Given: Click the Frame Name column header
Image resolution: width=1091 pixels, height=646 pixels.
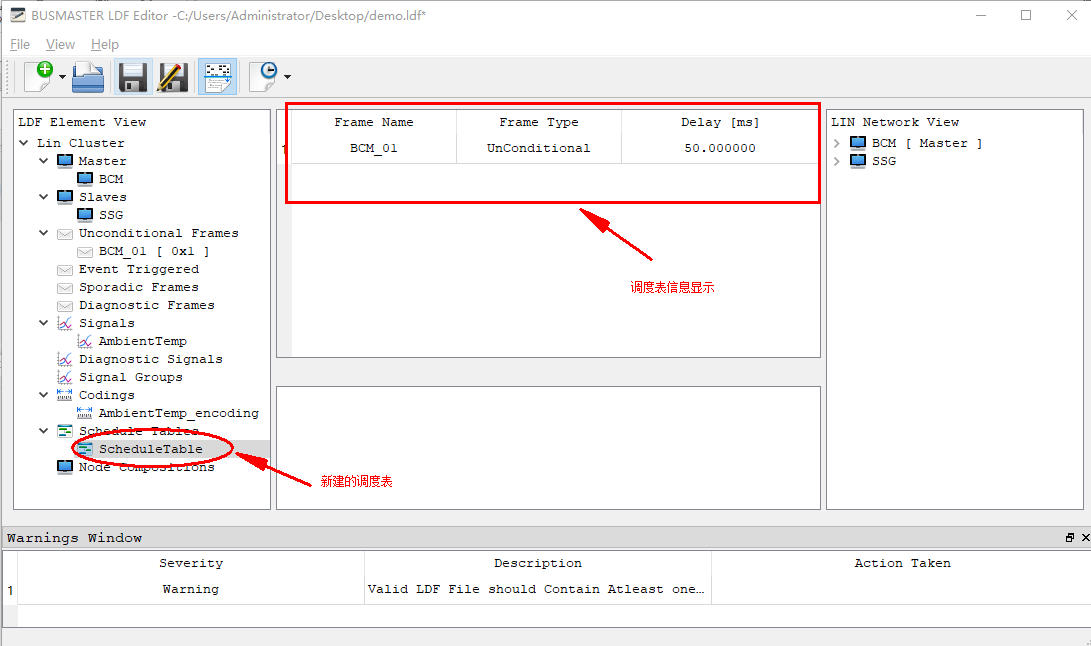Looking at the screenshot, I should pyautogui.click(x=374, y=122).
